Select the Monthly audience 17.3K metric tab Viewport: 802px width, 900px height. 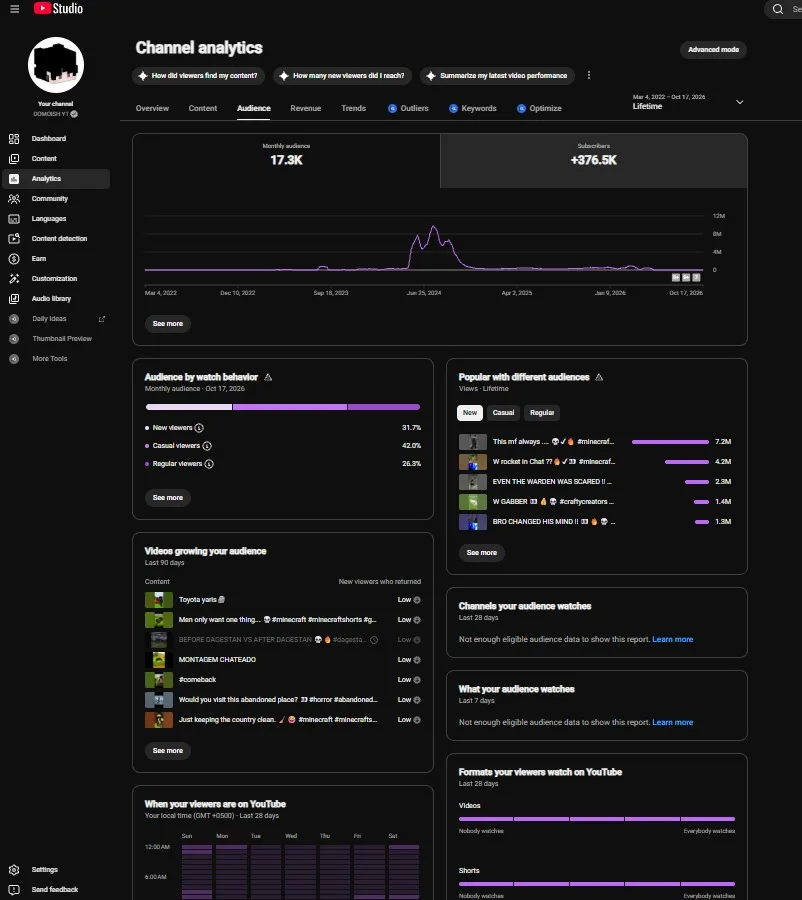286,161
